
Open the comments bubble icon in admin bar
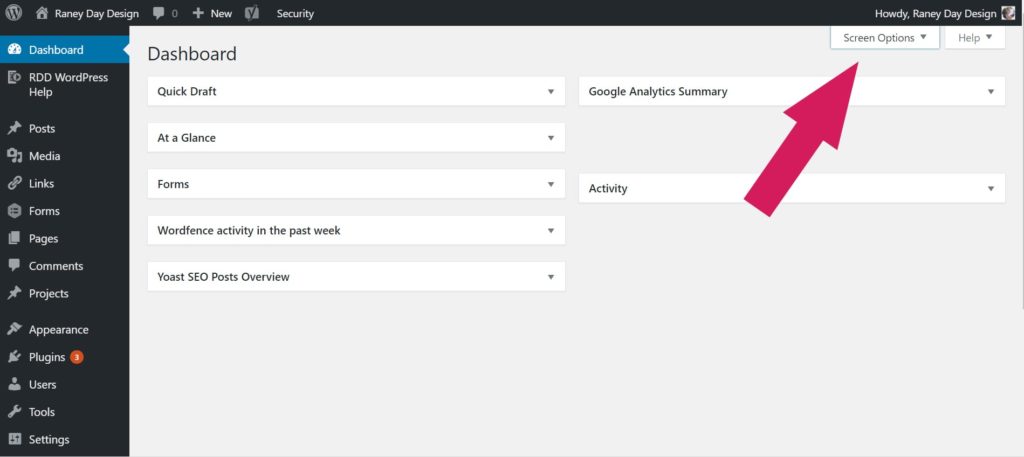[158, 13]
